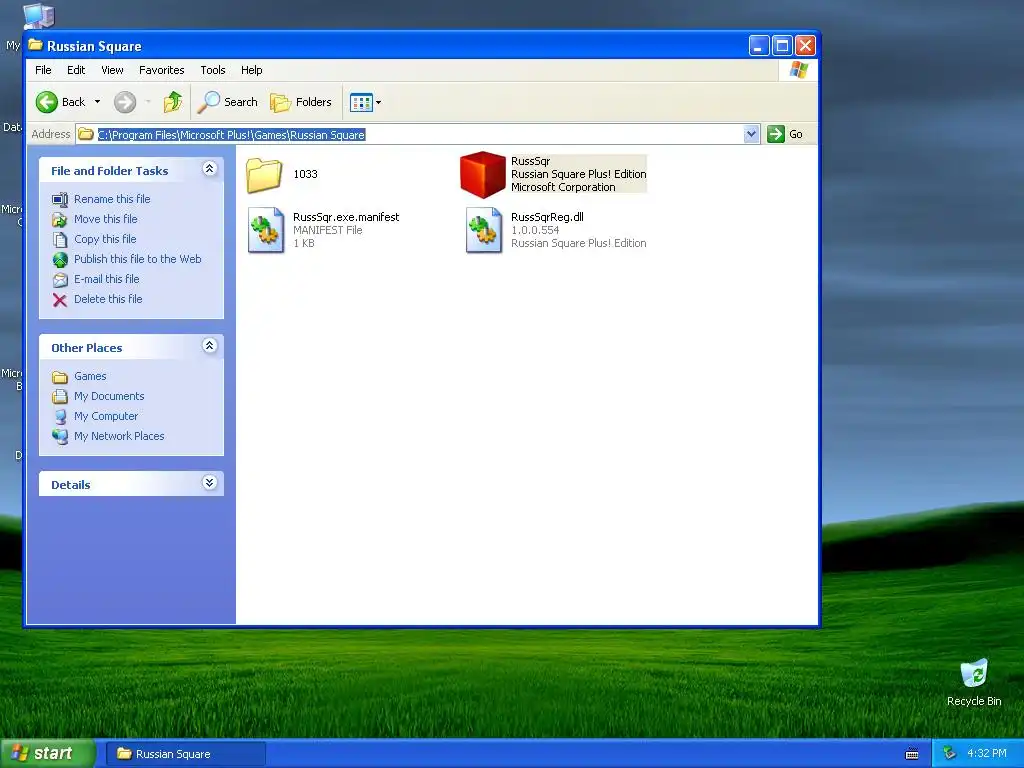Click the Up folder toolbar icon

(x=173, y=102)
